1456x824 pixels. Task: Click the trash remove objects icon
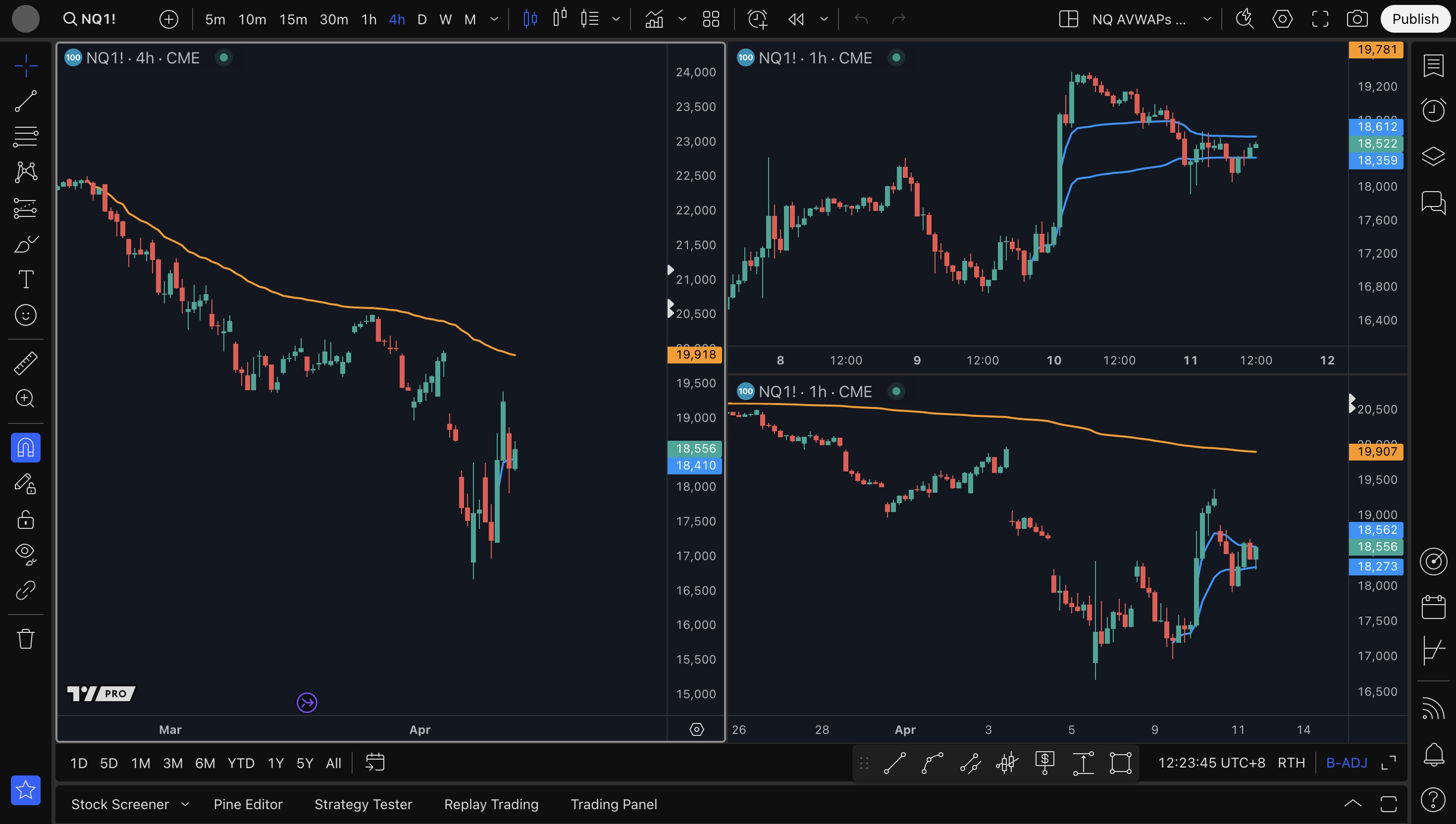tap(25, 639)
